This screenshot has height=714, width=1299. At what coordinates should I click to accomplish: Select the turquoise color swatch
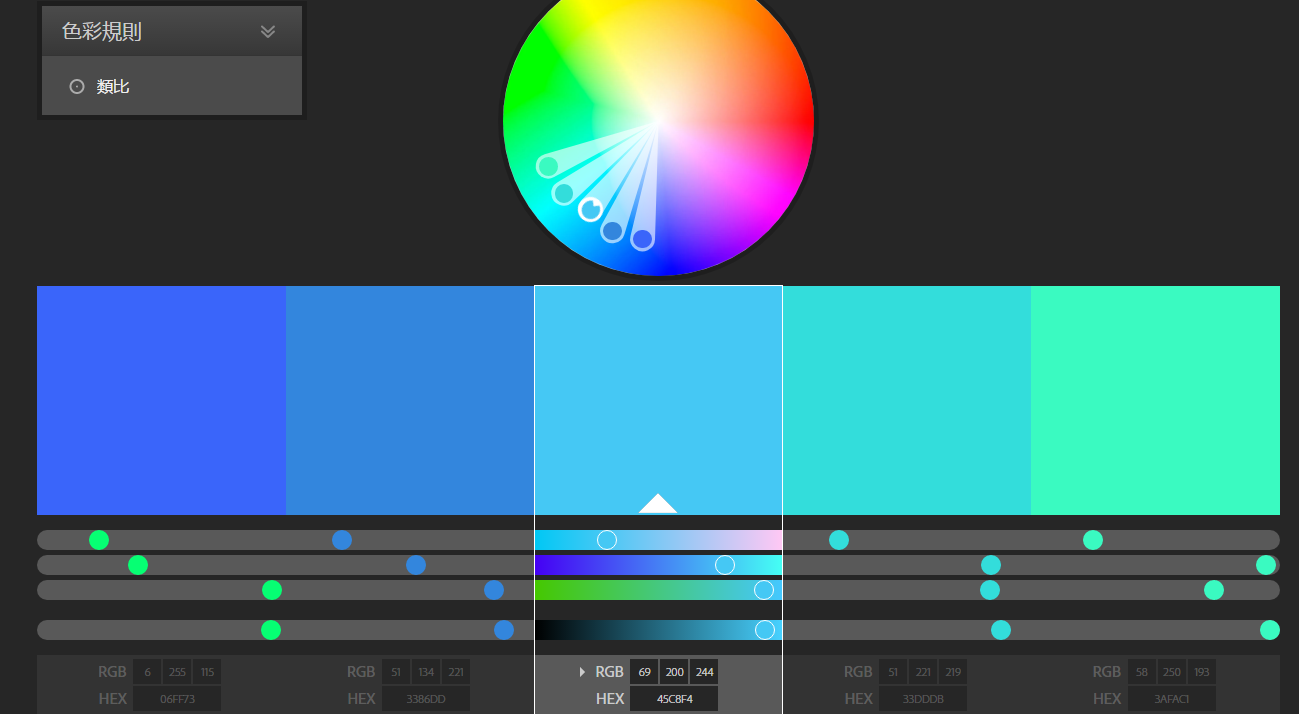pos(907,400)
